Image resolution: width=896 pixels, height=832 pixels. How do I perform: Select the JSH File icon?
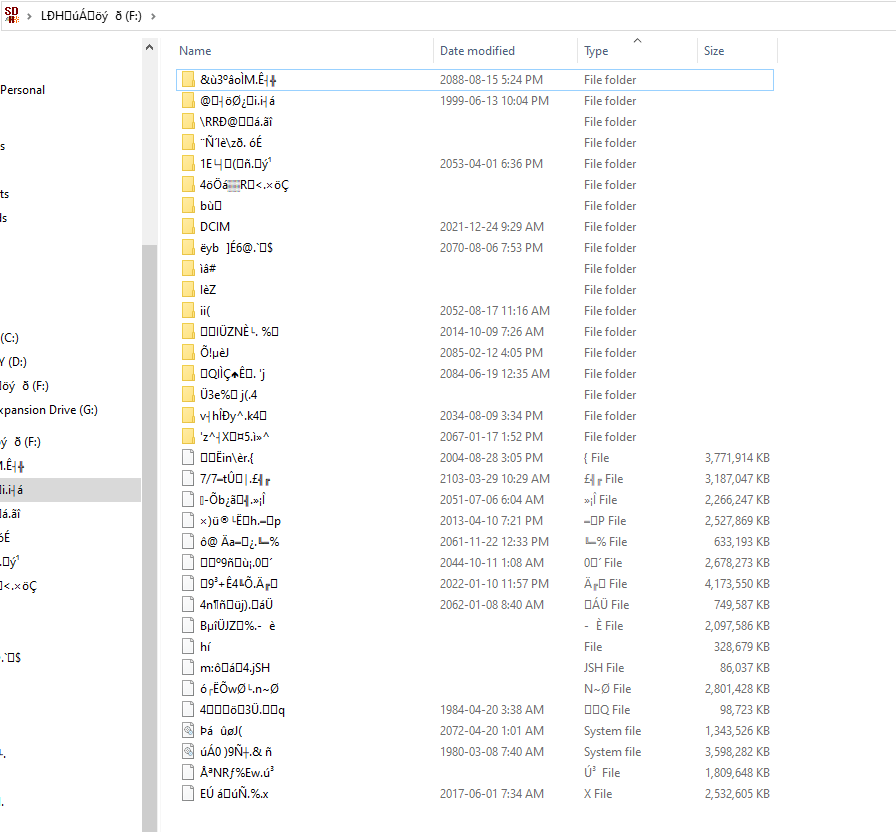pos(189,668)
